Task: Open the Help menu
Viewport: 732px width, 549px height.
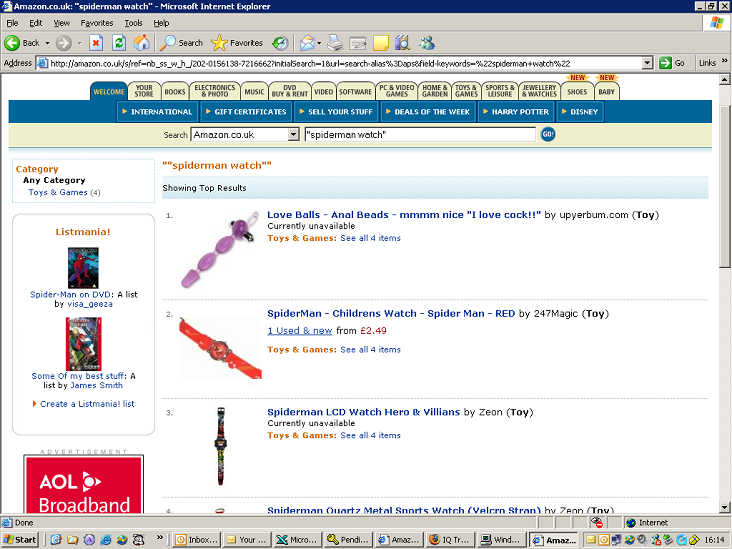Action: point(161,23)
